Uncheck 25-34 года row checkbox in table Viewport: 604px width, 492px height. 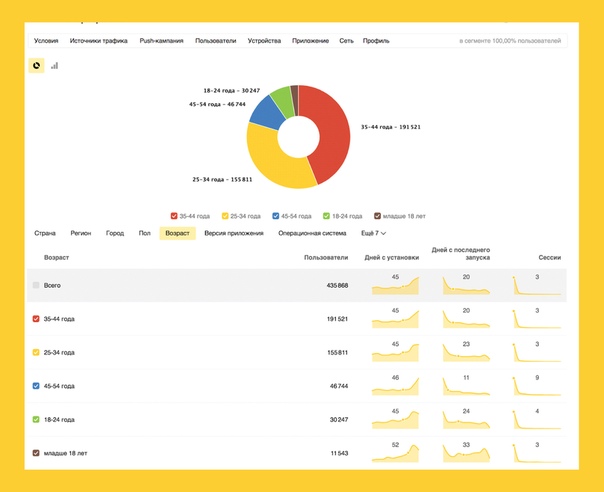(x=36, y=352)
